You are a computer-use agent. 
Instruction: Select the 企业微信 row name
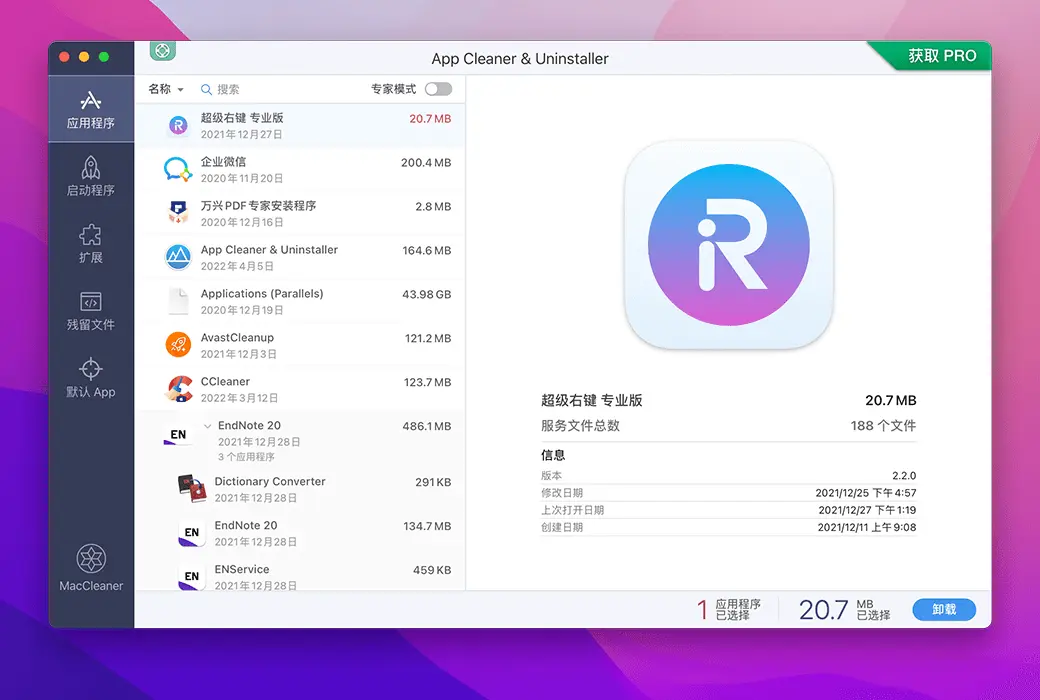click(x=223, y=161)
